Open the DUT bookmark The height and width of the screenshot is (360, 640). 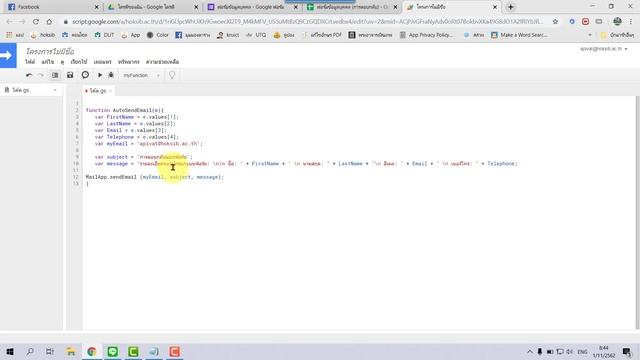[104, 36]
